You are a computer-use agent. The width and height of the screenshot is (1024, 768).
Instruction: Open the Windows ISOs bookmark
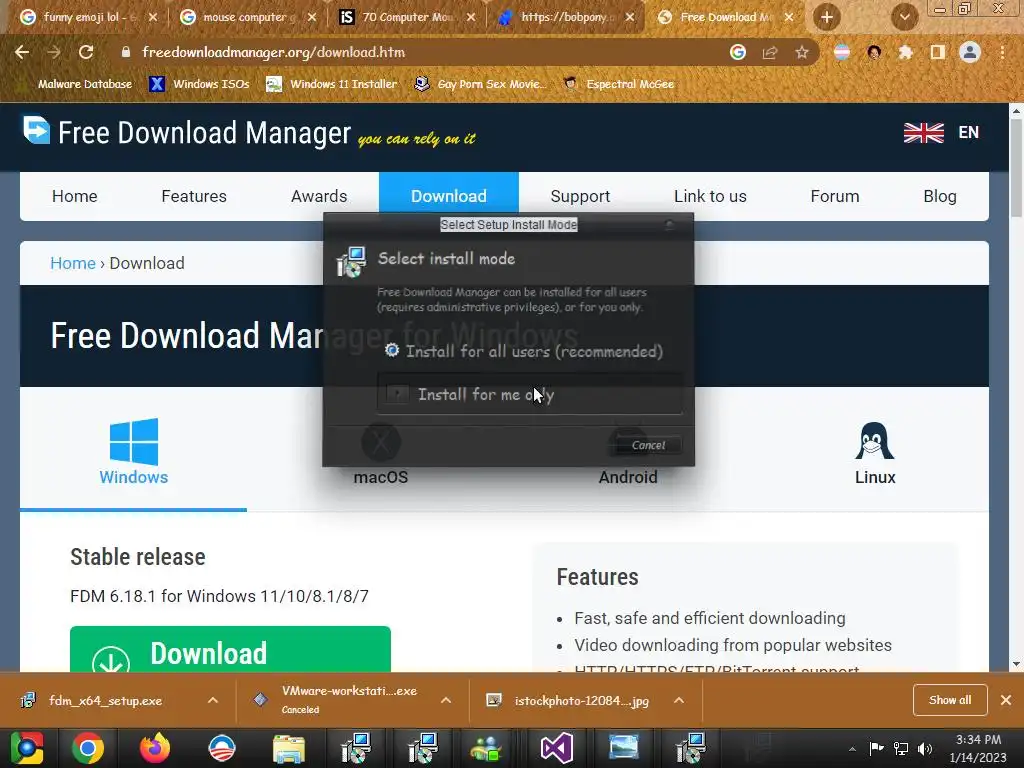click(199, 84)
